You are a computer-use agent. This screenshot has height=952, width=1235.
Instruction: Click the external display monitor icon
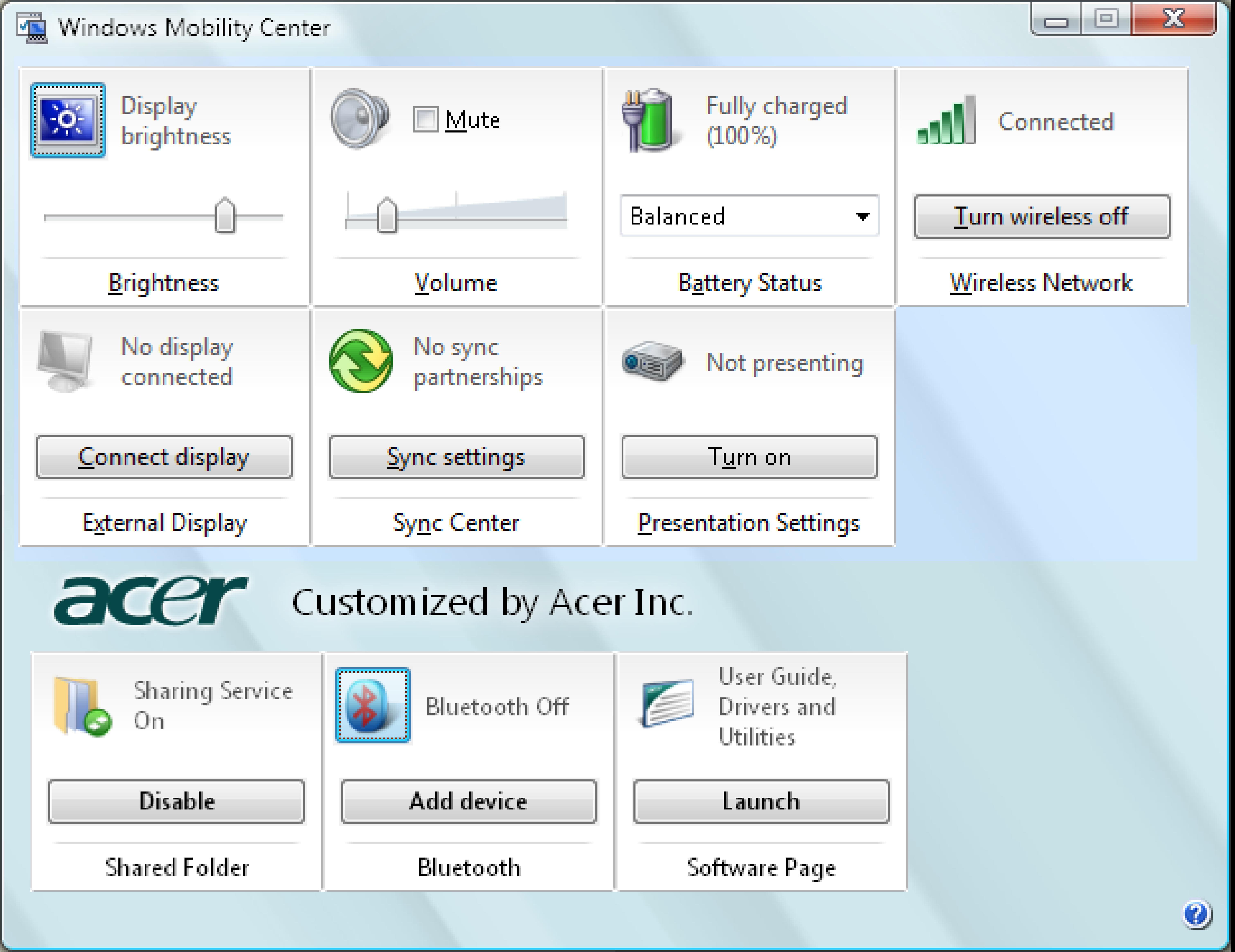click(x=66, y=361)
